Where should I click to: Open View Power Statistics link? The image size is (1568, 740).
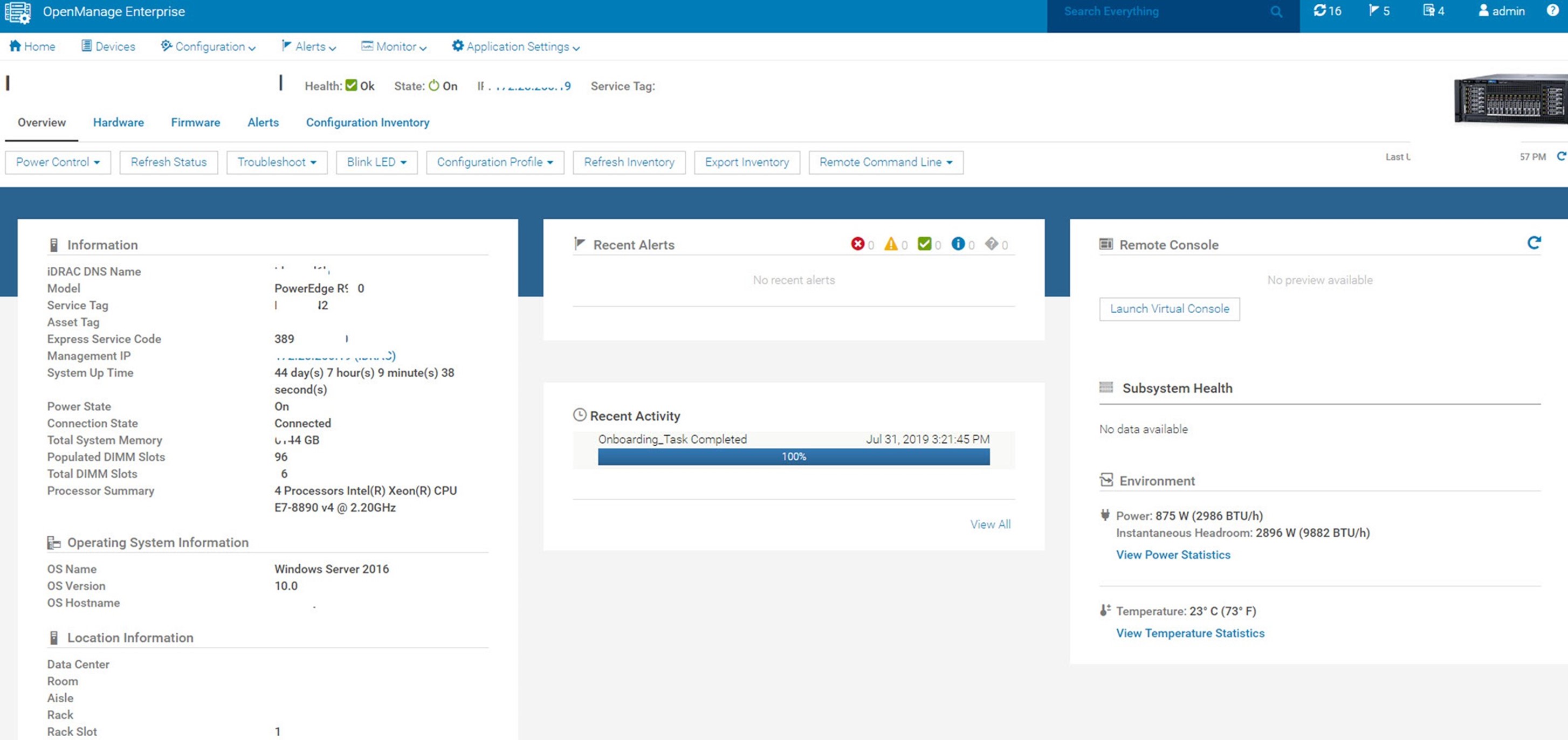coord(1173,555)
